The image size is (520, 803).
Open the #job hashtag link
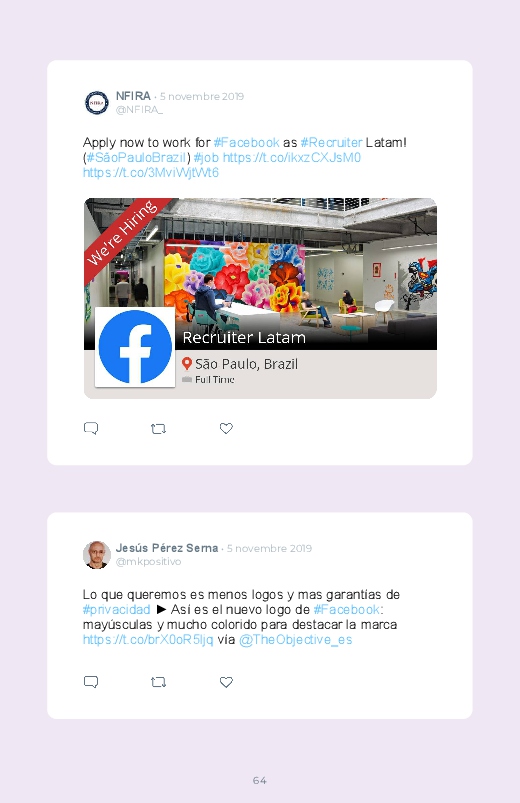pos(206,157)
